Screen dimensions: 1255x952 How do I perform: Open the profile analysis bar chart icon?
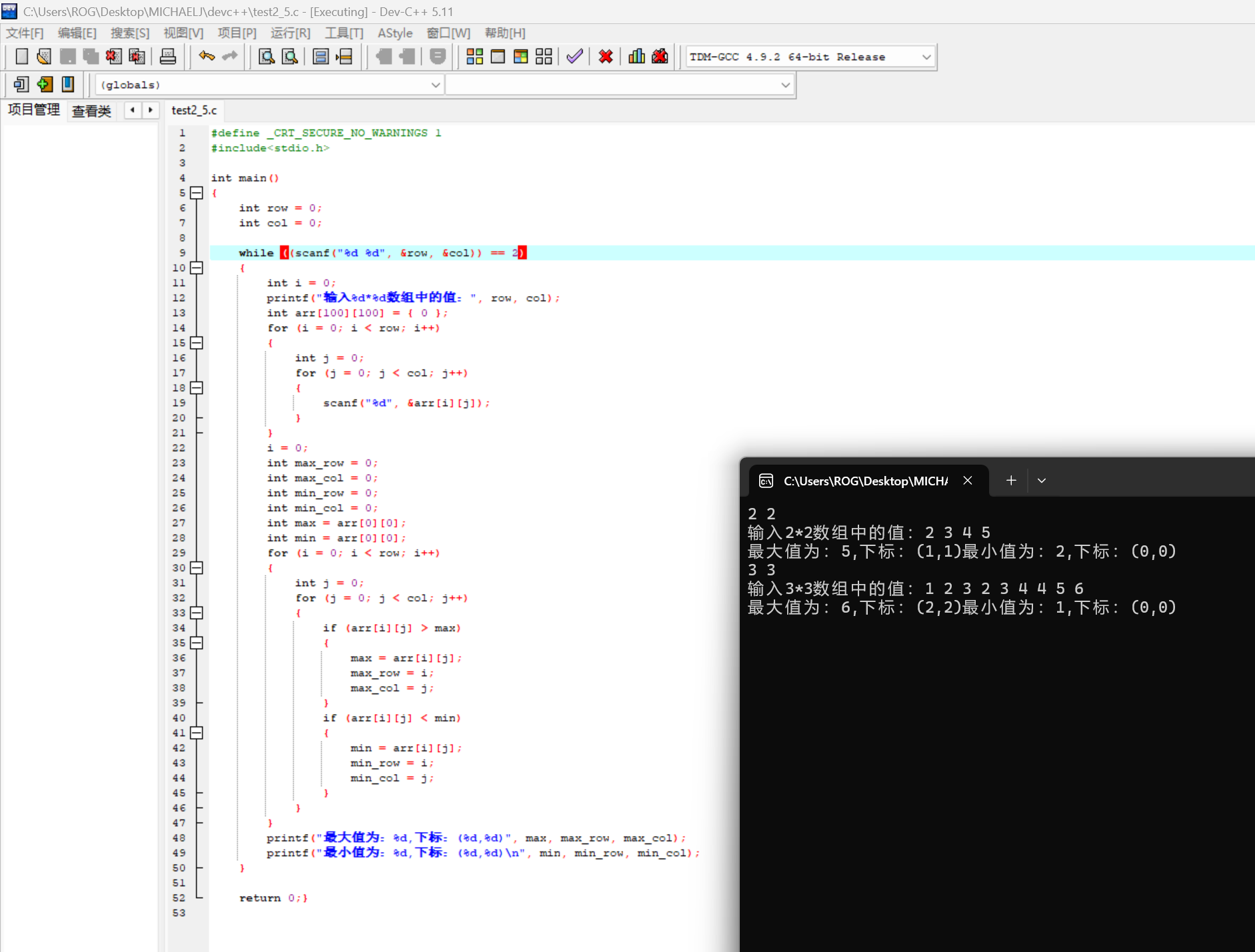[636, 57]
